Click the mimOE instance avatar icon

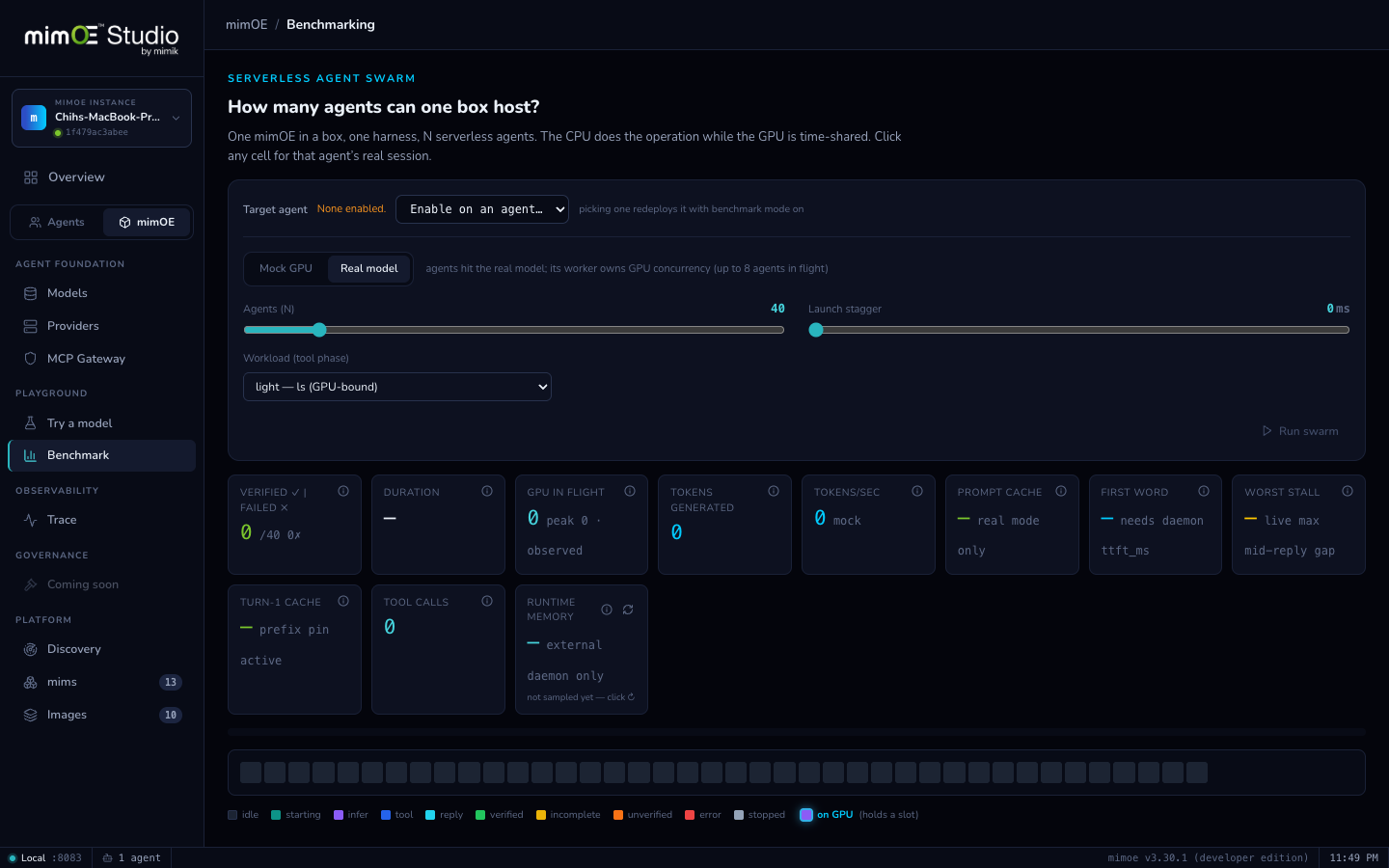click(x=34, y=118)
